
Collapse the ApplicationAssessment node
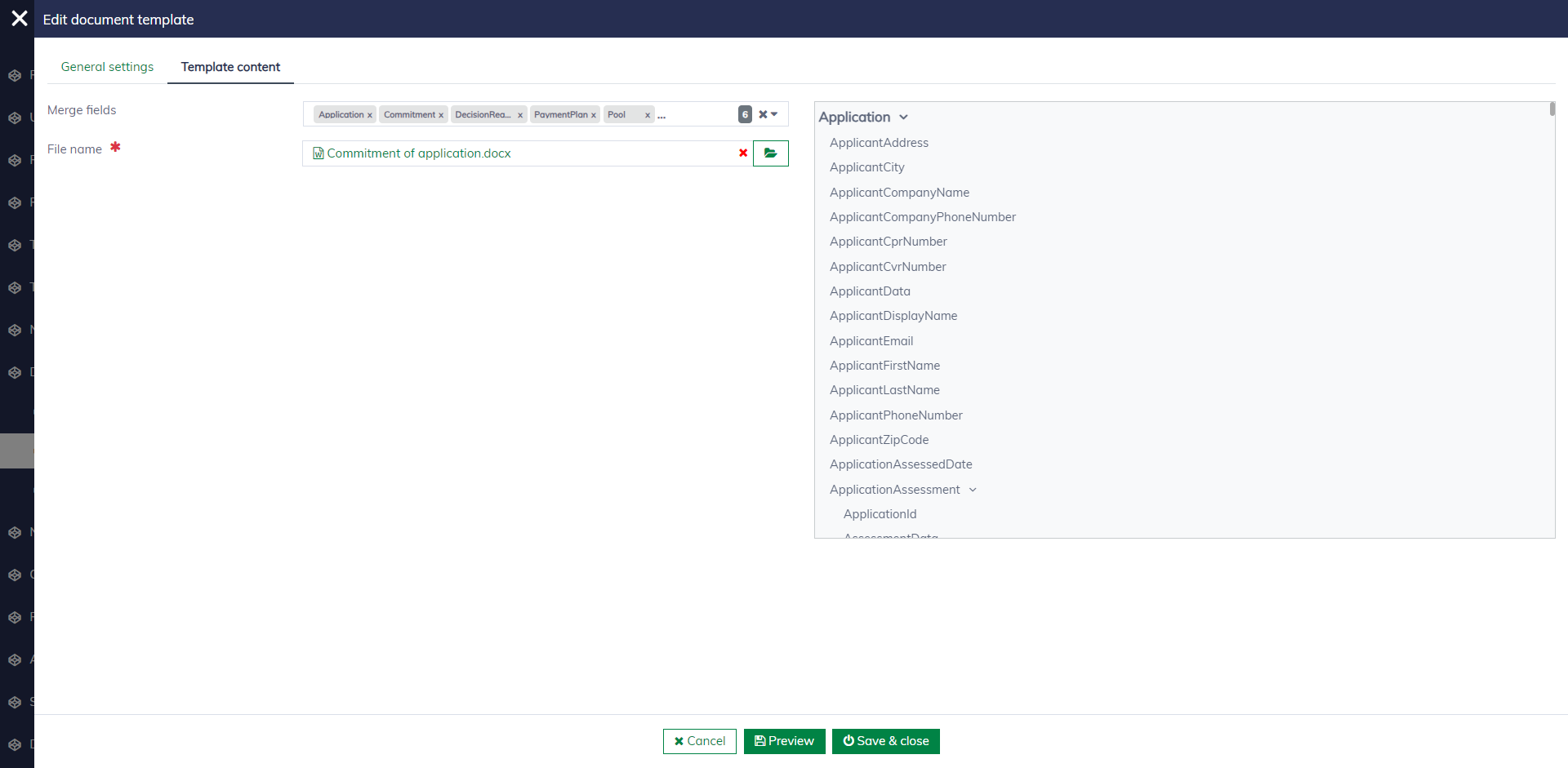click(x=973, y=490)
